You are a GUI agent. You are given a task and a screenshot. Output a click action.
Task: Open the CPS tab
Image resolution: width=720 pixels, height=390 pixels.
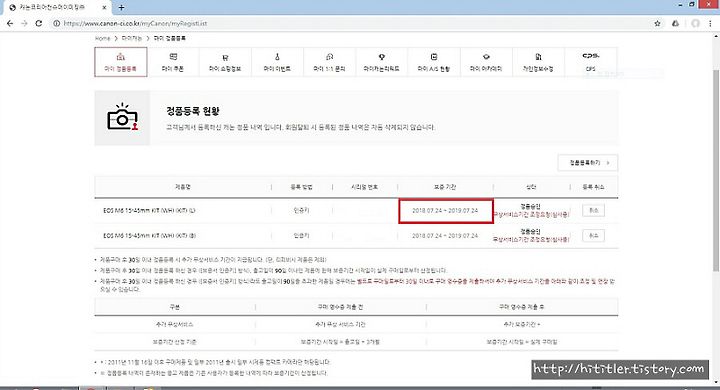pyautogui.click(x=591, y=62)
